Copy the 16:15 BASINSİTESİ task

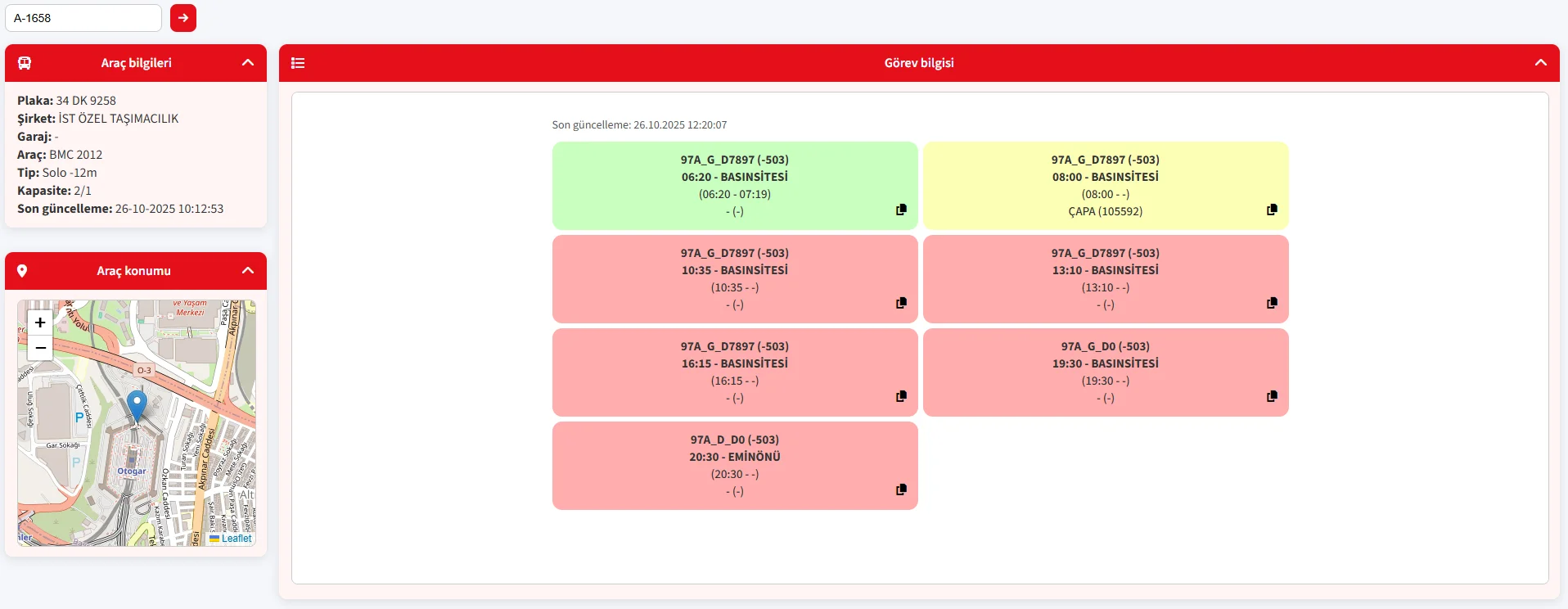(901, 396)
